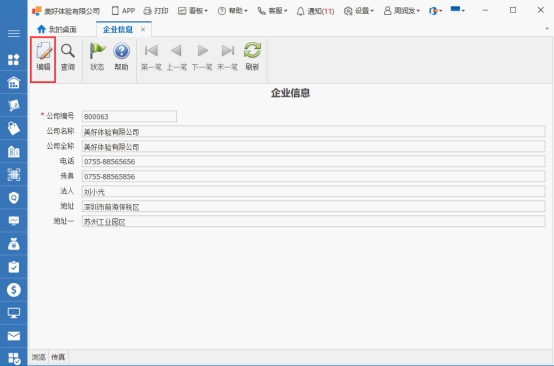
Task: Open the money bag sidebar icon
Action: (14, 244)
